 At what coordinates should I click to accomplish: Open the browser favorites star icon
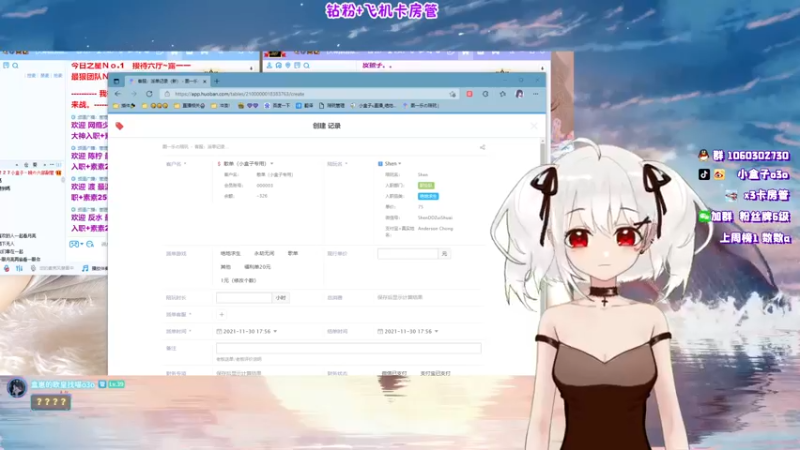pyautogui.click(x=503, y=94)
